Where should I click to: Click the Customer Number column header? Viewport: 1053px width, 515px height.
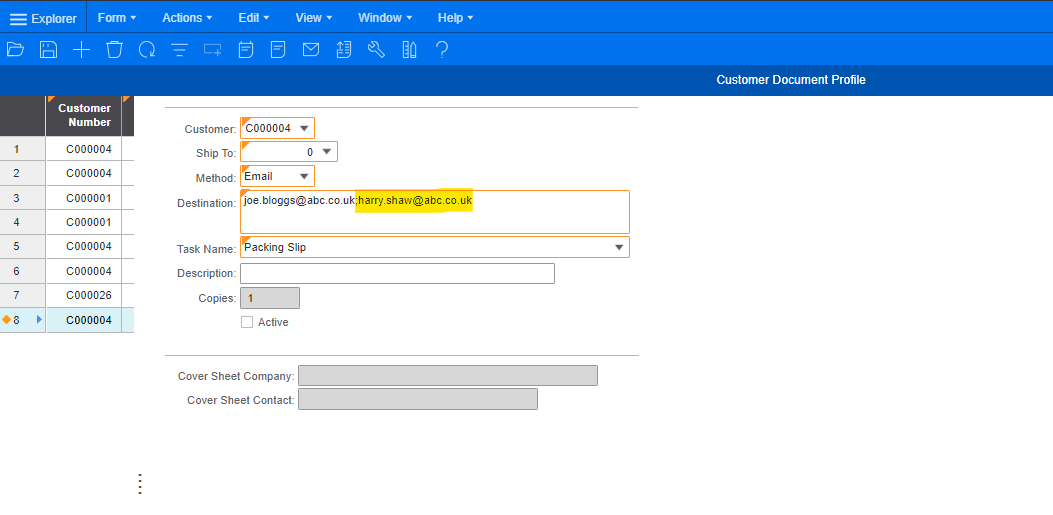pos(84,115)
